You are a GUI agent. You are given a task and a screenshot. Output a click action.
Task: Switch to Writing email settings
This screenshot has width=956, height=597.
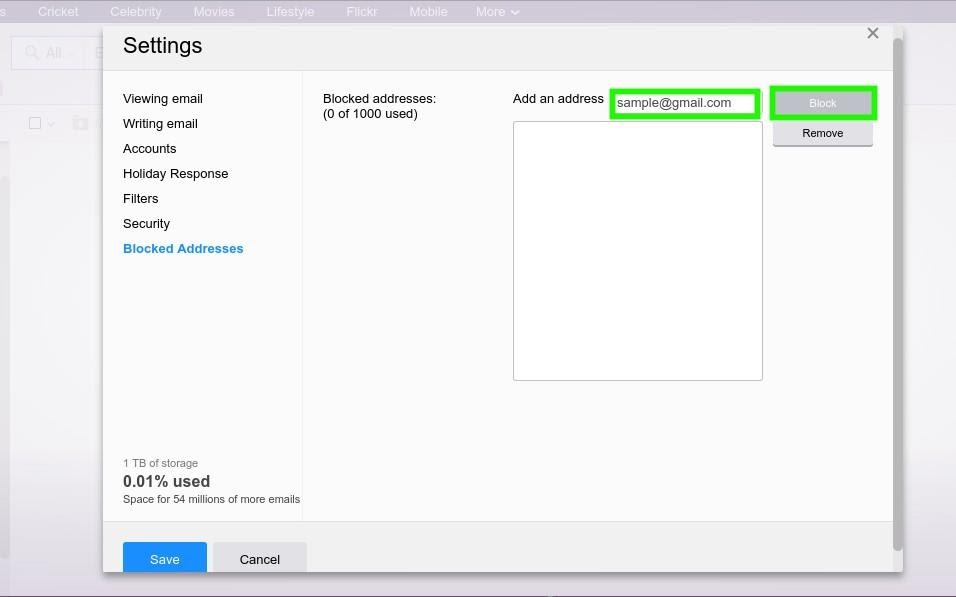(x=160, y=123)
